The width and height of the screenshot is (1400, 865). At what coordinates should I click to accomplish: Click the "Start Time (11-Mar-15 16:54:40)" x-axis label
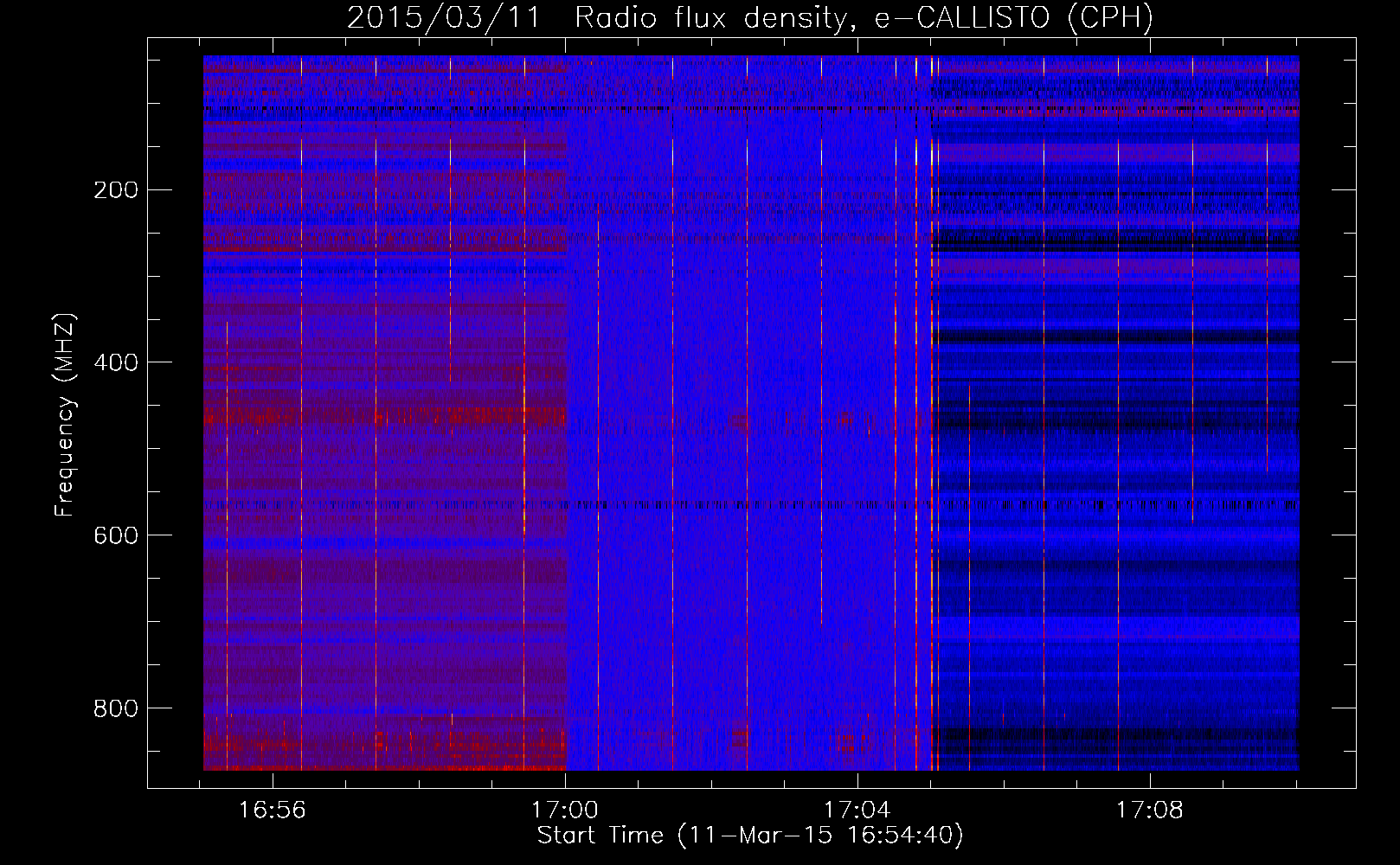(750, 836)
